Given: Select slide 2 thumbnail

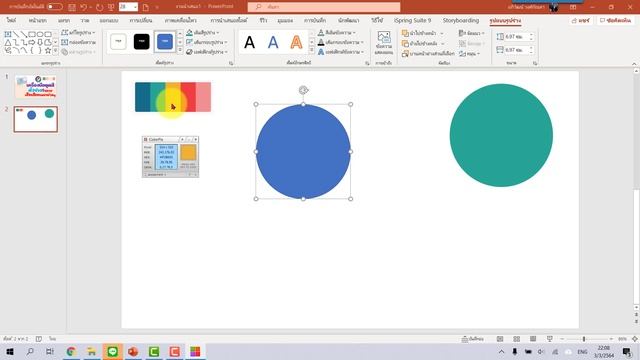Looking at the screenshot, I should point(36,119).
